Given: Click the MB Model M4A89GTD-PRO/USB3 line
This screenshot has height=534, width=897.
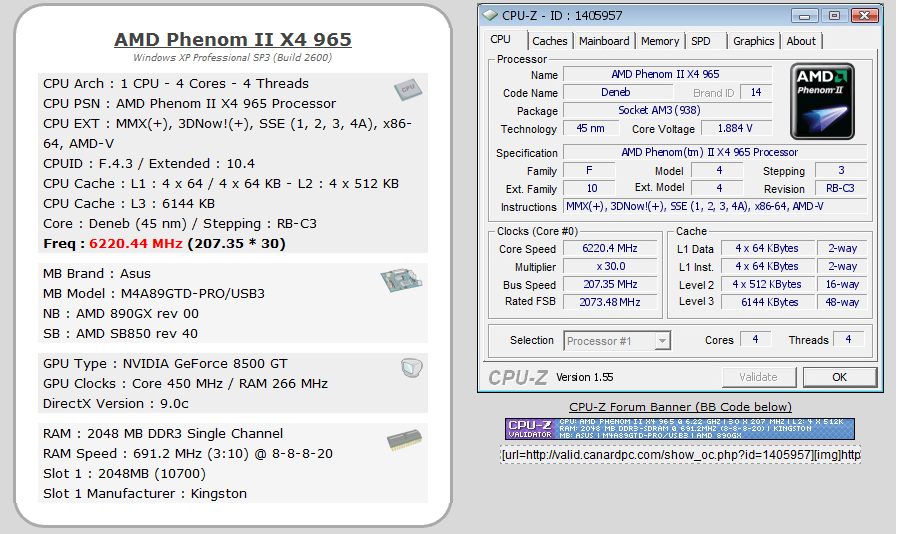Looking at the screenshot, I should click(154, 294).
